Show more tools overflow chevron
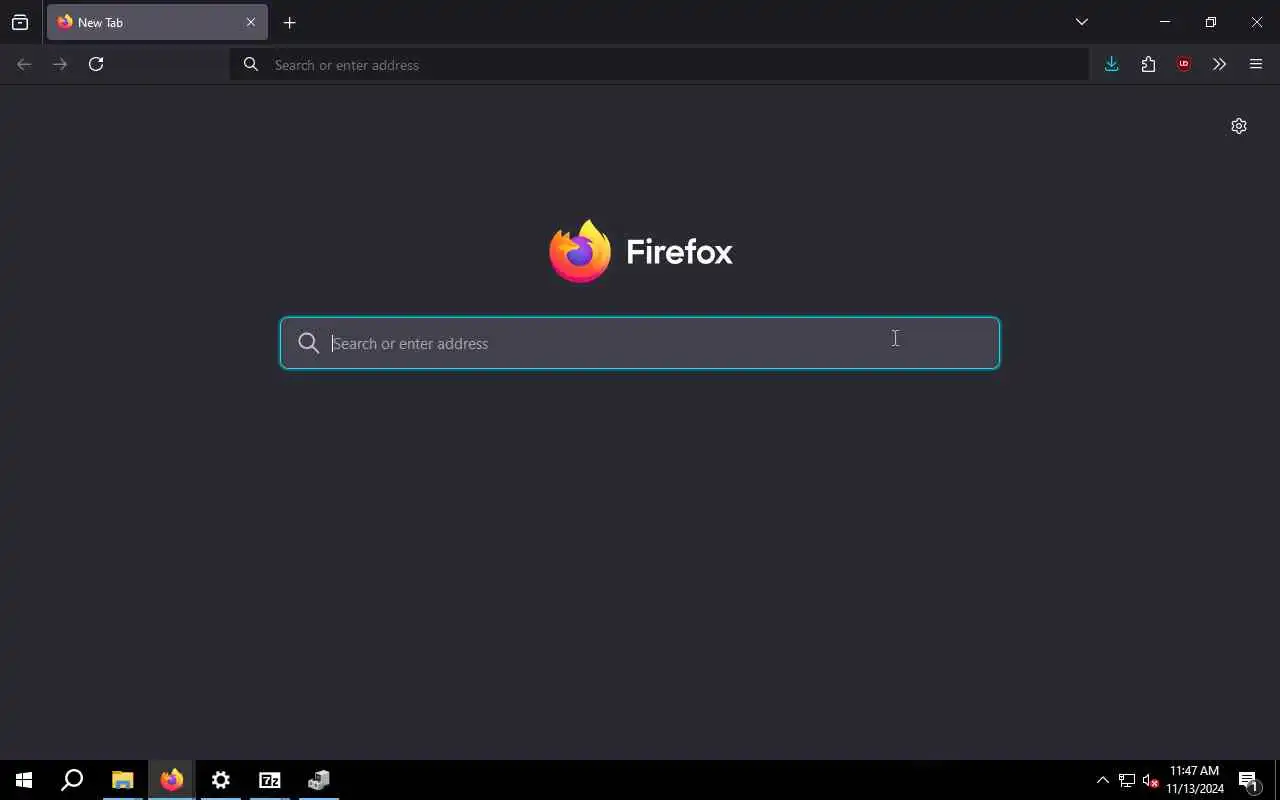The image size is (1280, 800). click(1219, 64)
